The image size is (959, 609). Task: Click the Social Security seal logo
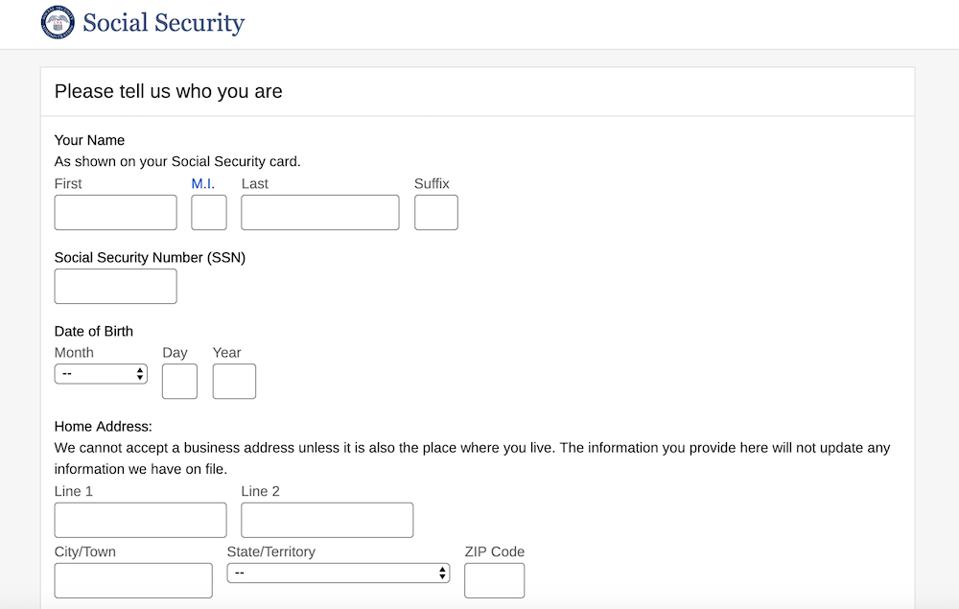[57, 22]
